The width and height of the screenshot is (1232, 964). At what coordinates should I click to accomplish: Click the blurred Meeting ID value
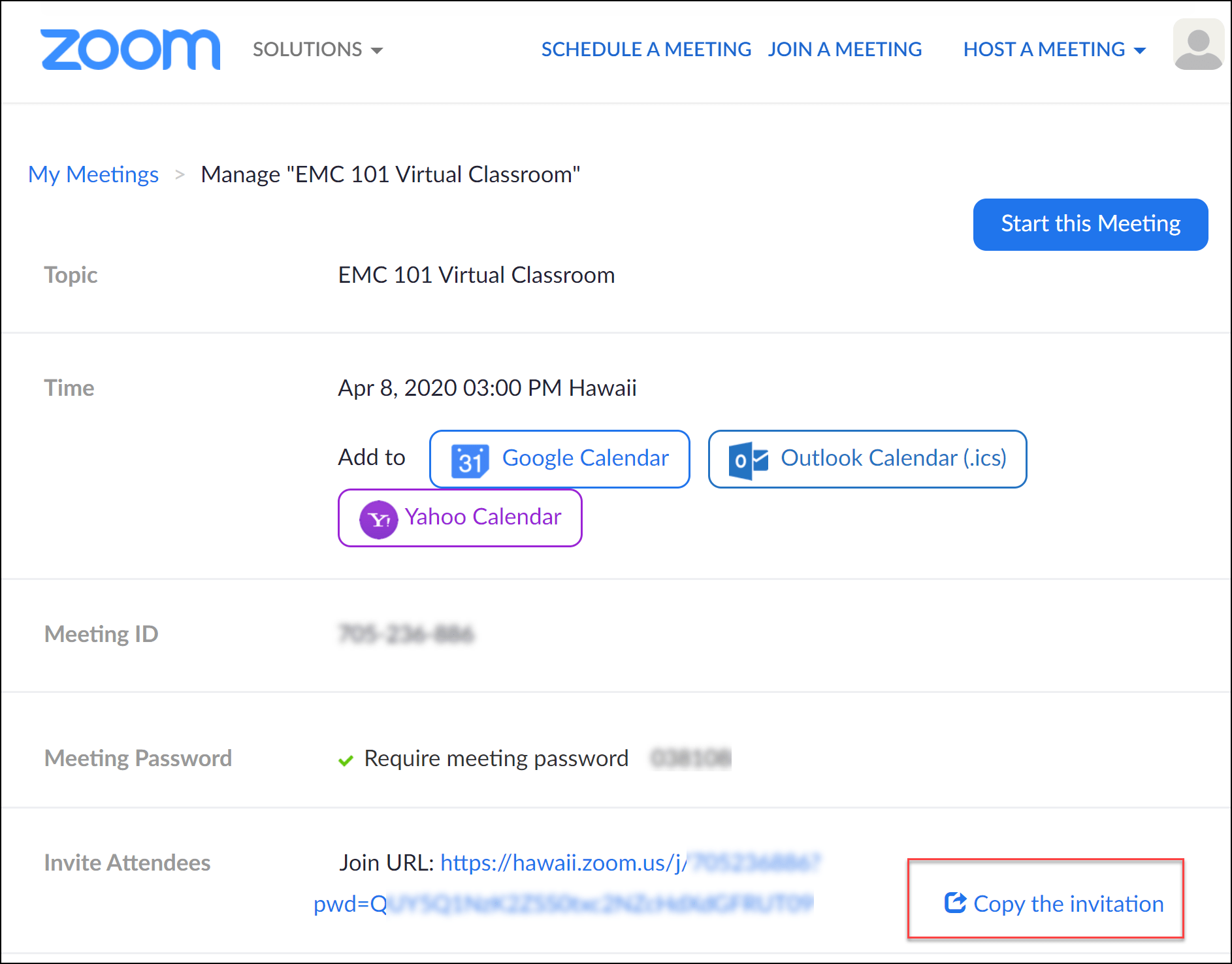(x=406, y=633)
